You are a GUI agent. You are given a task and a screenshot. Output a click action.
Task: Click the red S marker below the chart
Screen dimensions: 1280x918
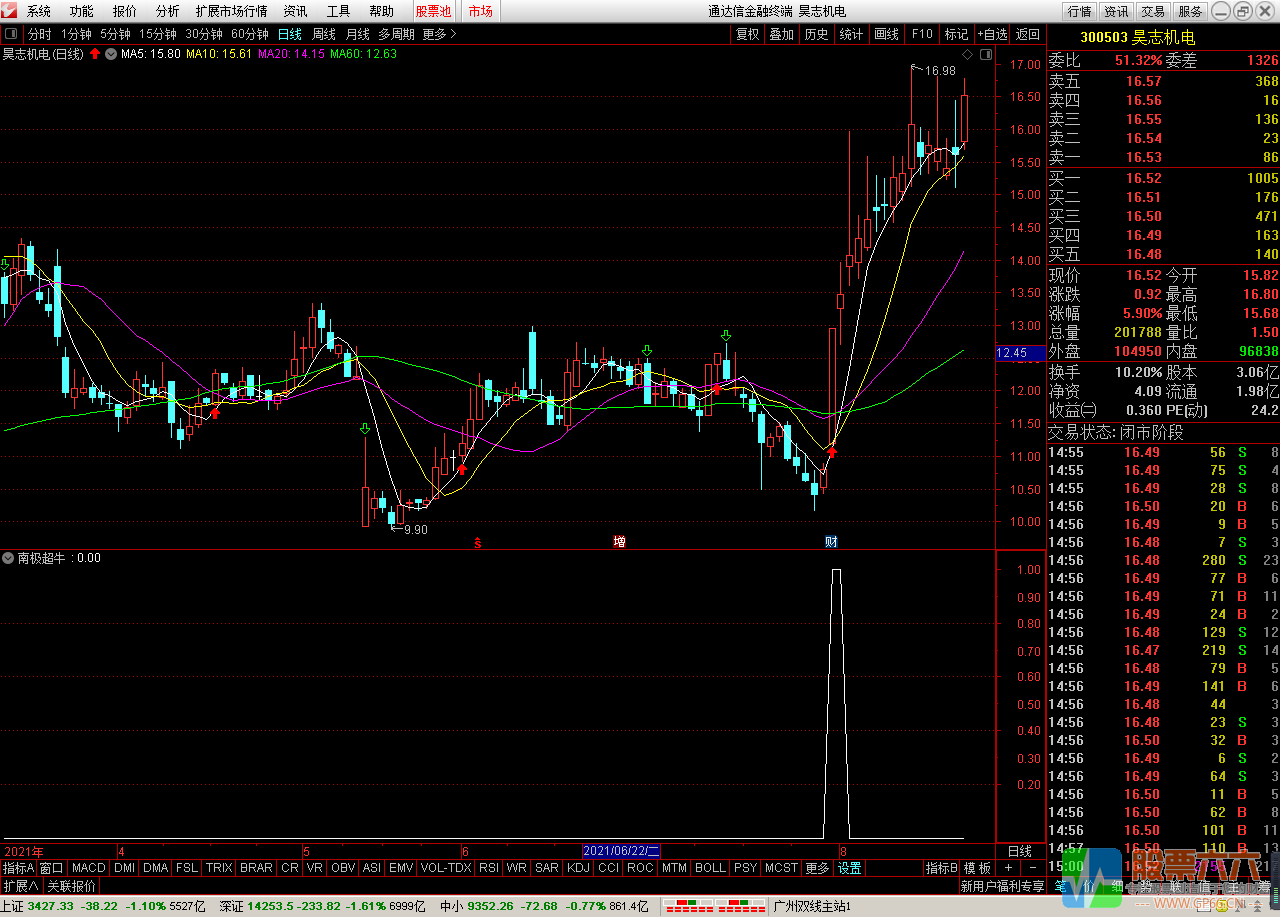click(478, 543)
